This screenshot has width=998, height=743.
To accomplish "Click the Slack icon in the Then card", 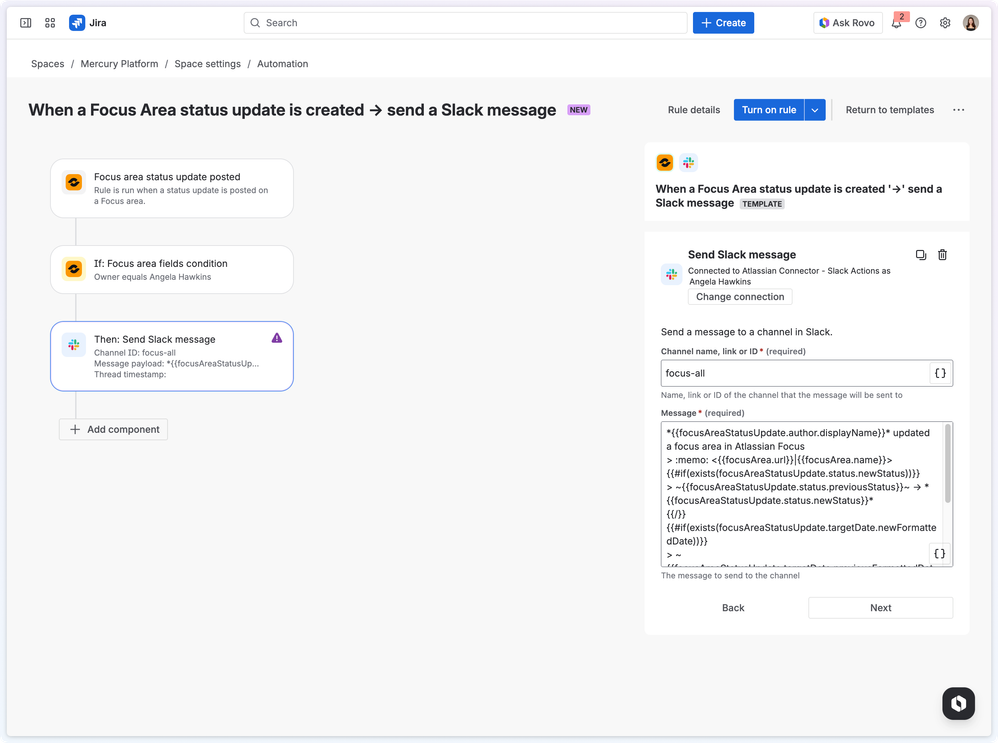I will pyautogui.click(x=74, y=345).
